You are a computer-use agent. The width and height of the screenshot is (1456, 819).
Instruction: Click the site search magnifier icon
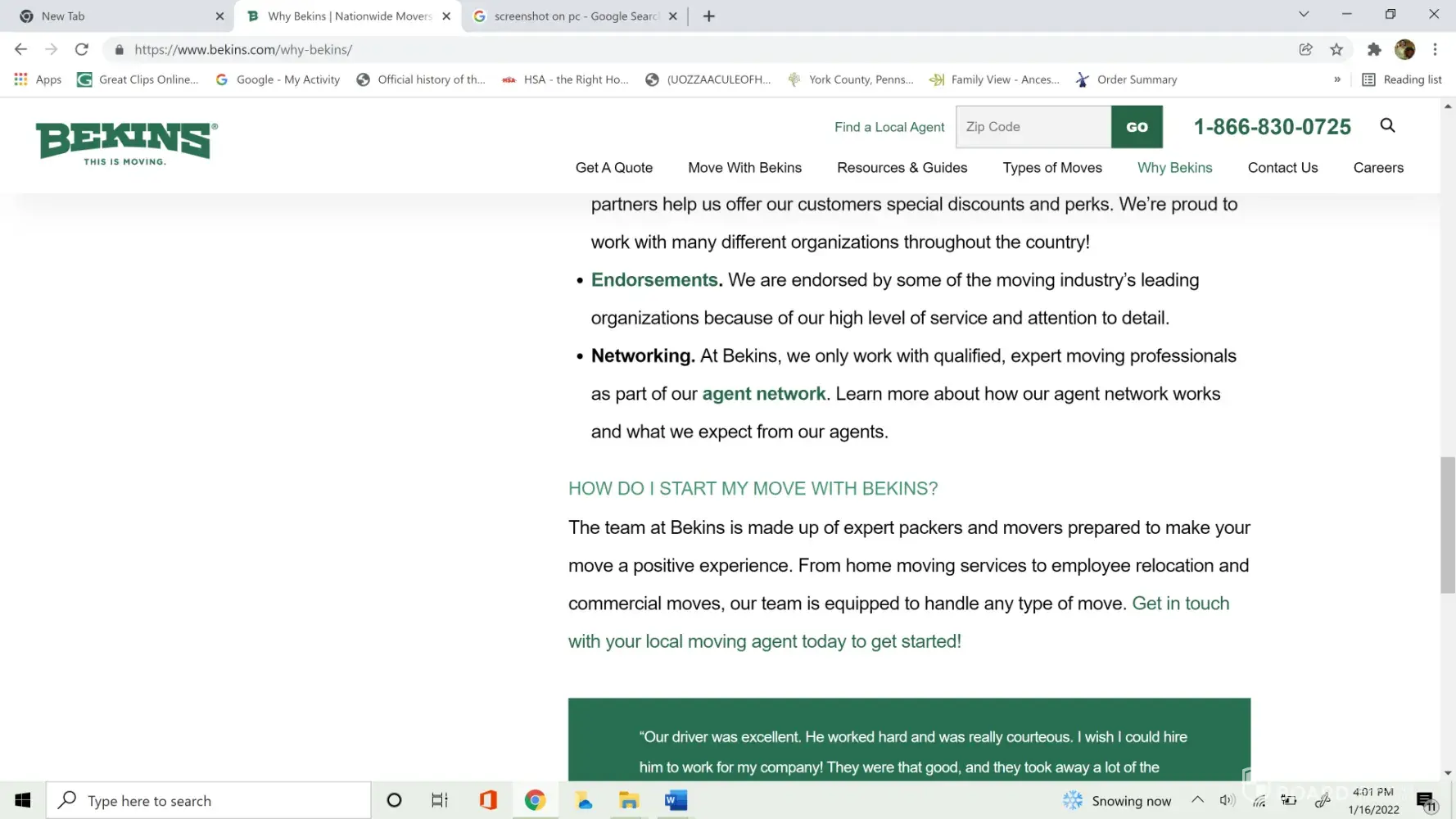tap(1387, 125)
